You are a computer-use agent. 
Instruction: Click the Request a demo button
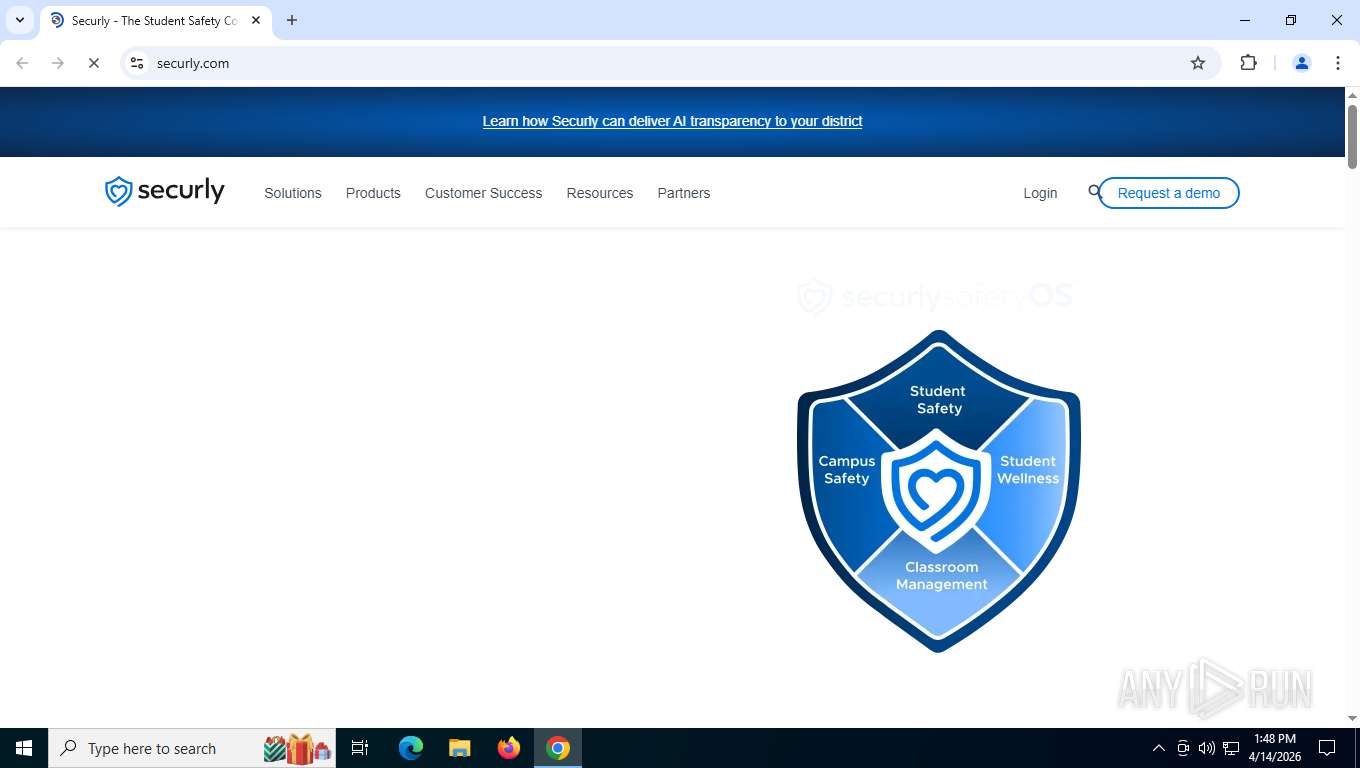1169,193
